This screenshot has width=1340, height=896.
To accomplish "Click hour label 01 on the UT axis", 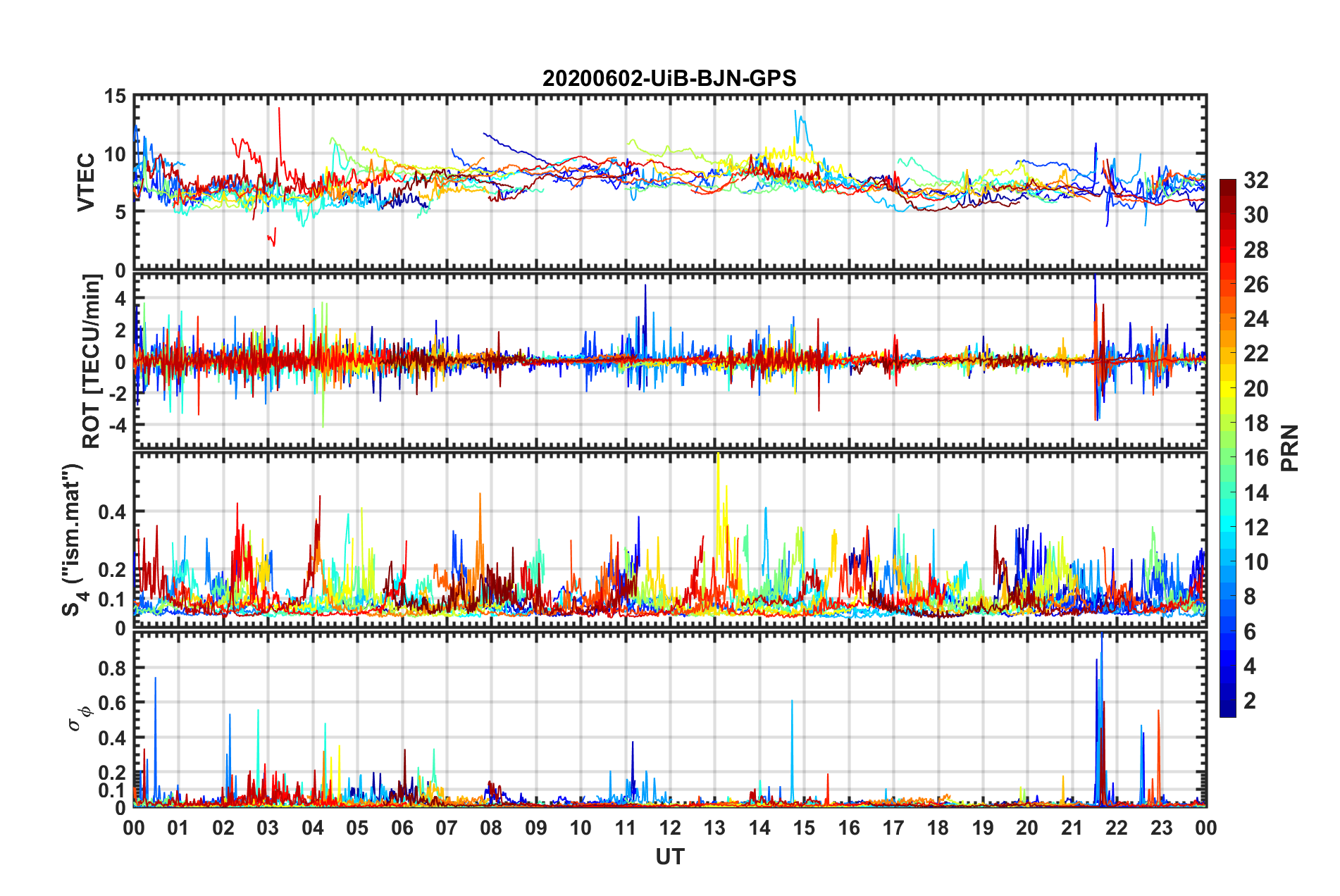I will (178, 828).
